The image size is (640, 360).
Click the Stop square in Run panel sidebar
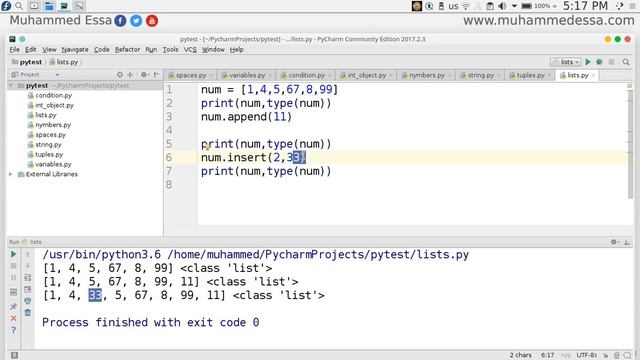[13, 266]
